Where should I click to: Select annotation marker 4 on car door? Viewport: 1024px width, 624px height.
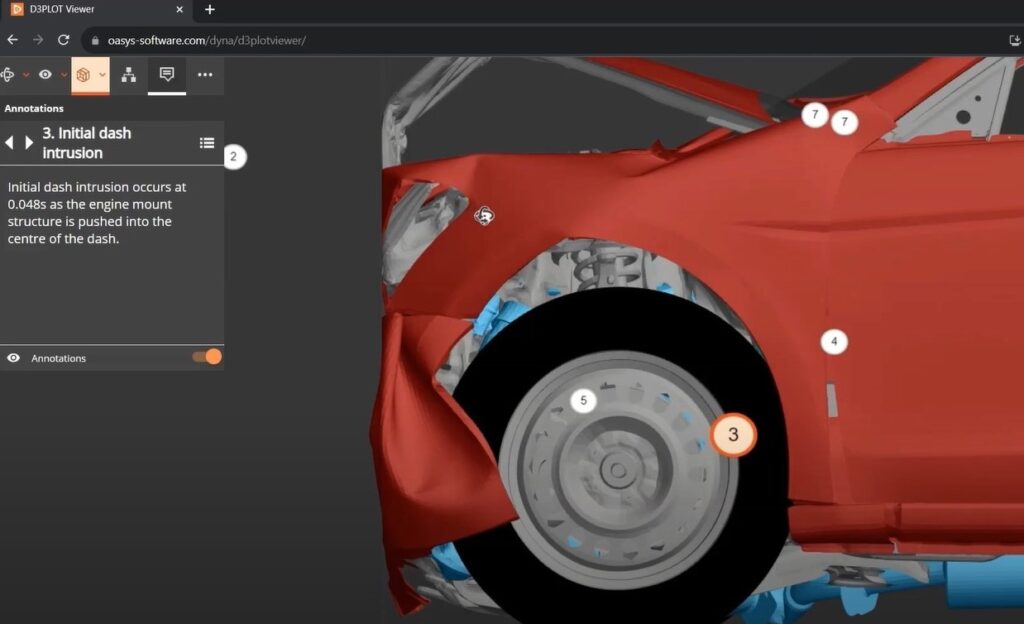[834, 342]
